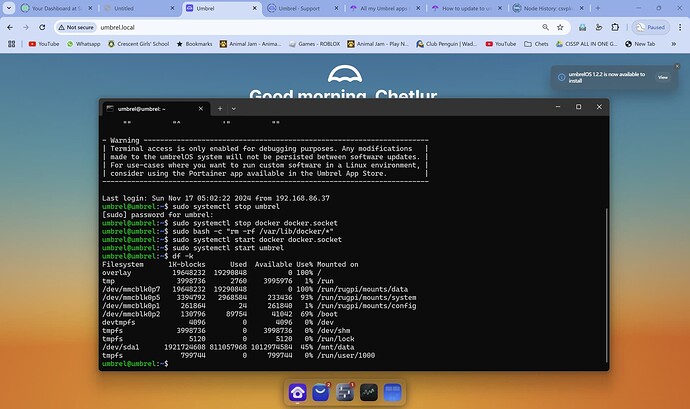The width and height of the screenshot is (690, 409).
Task: Go forward in the browser
Action: 26,27
